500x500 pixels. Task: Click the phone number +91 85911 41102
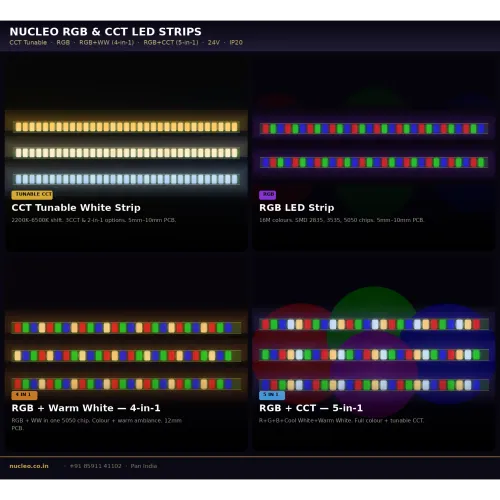click(x=96, y=466)
